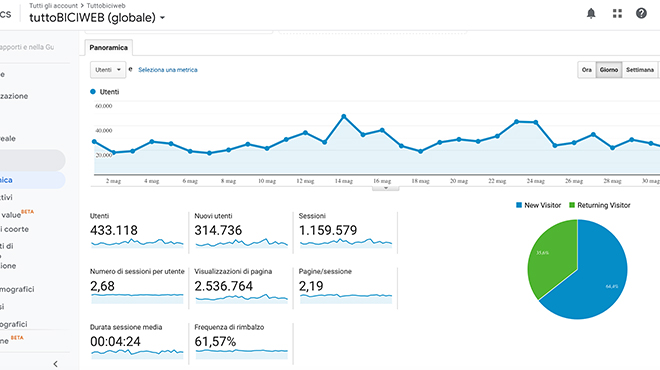Click the Tutti gli account breadcrumb
This screenshot has height=370, width=660.
click(53, 5)
